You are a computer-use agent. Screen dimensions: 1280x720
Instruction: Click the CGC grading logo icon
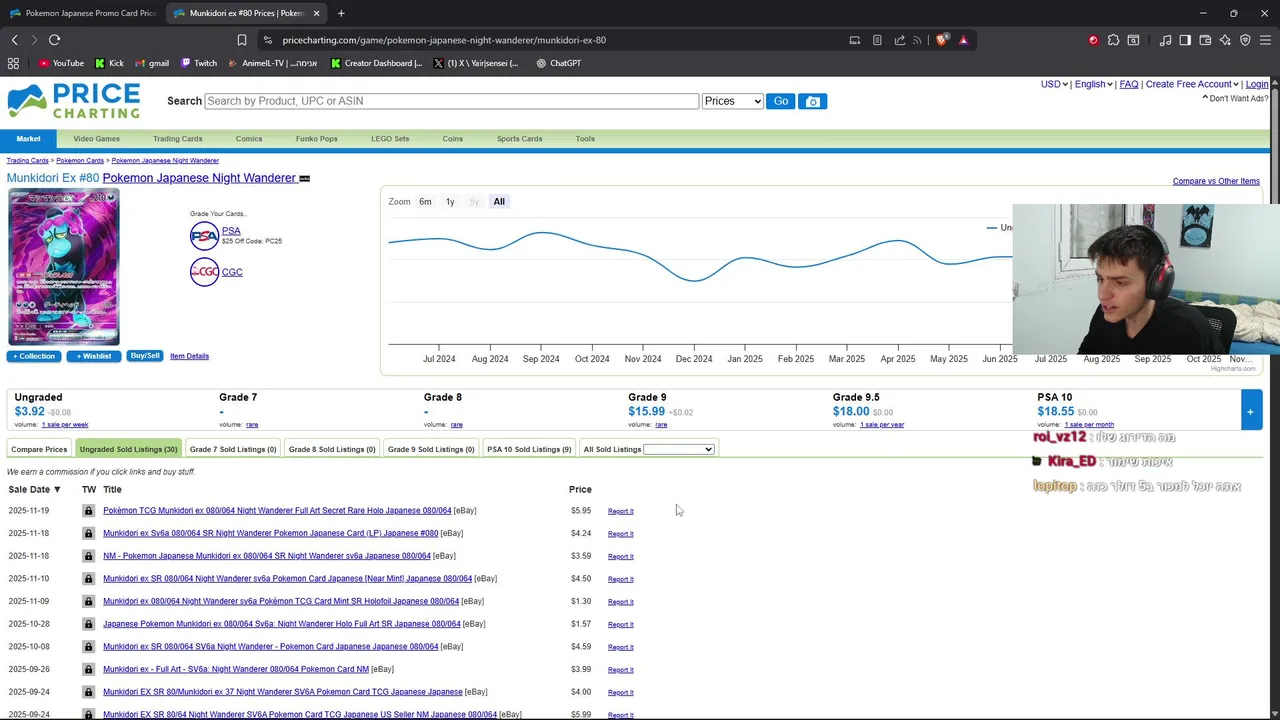pos(204,272)
